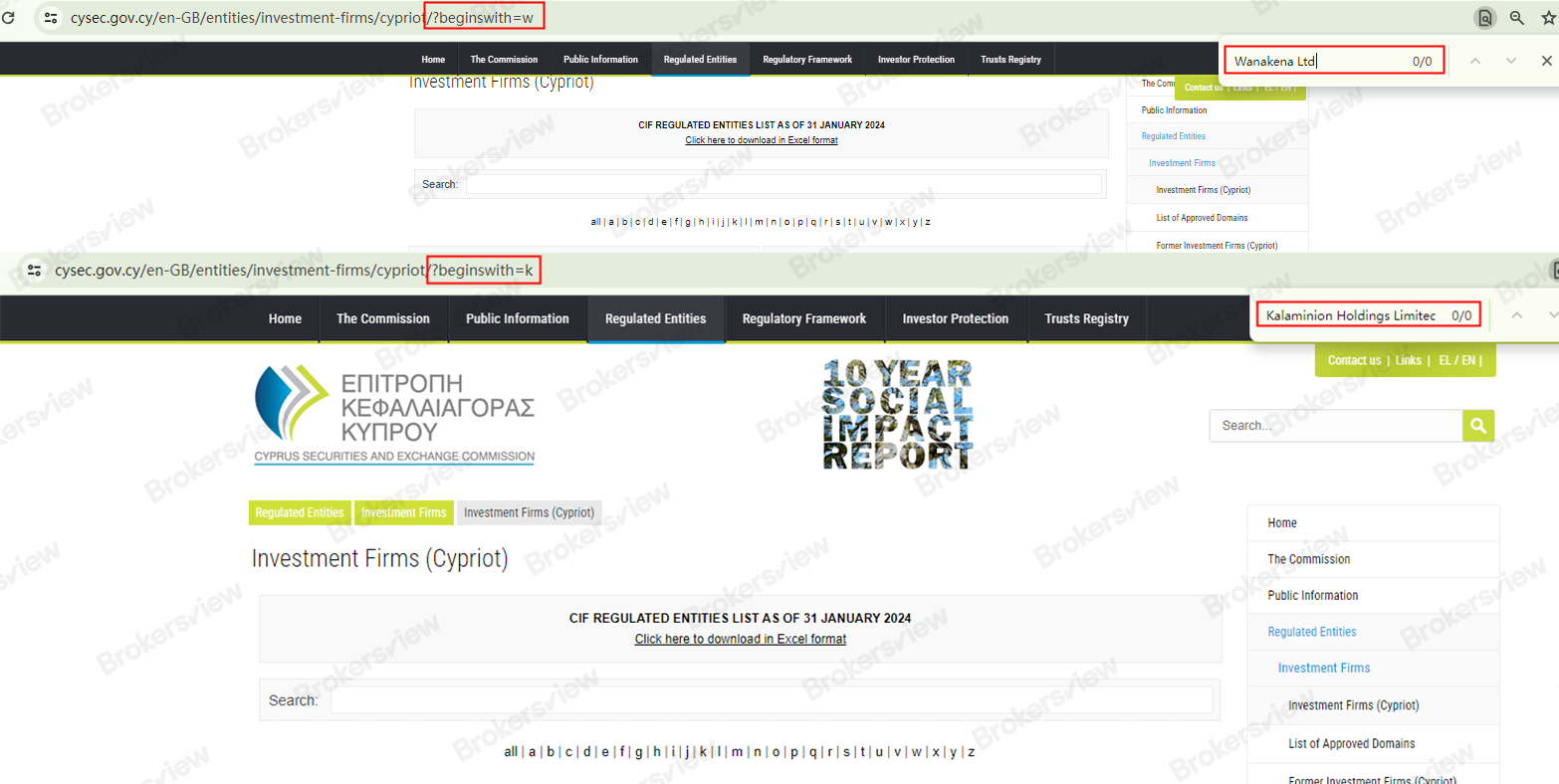Viewport: 1559px width, 784px height.
Task: Bookmark the page with the star icon
Action: [x=1548, y=18]
